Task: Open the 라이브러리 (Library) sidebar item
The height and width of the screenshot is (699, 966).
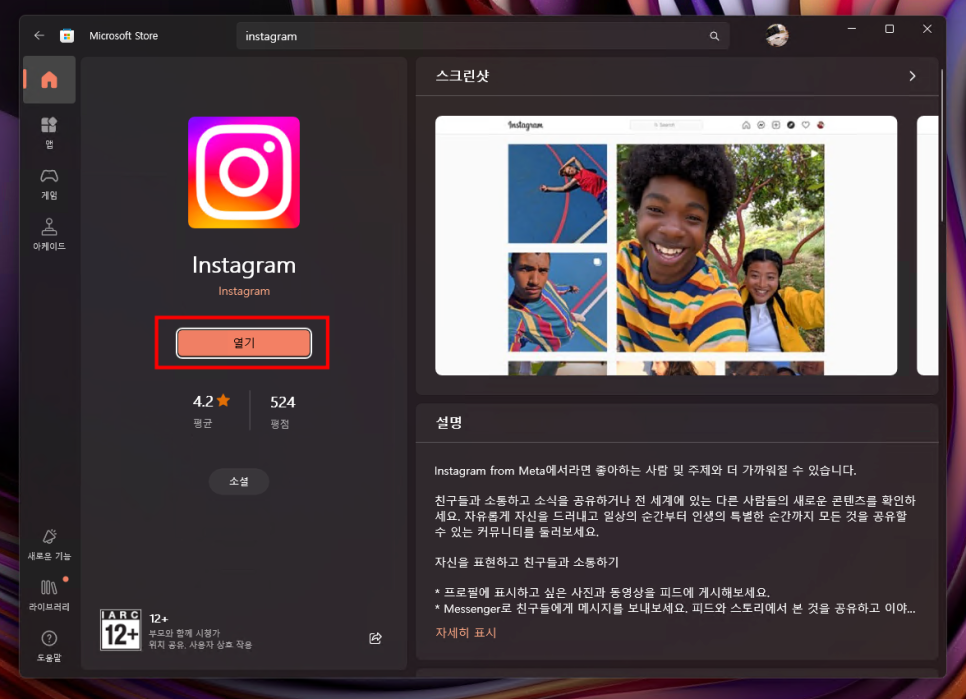Action: (x=49, y=595)
